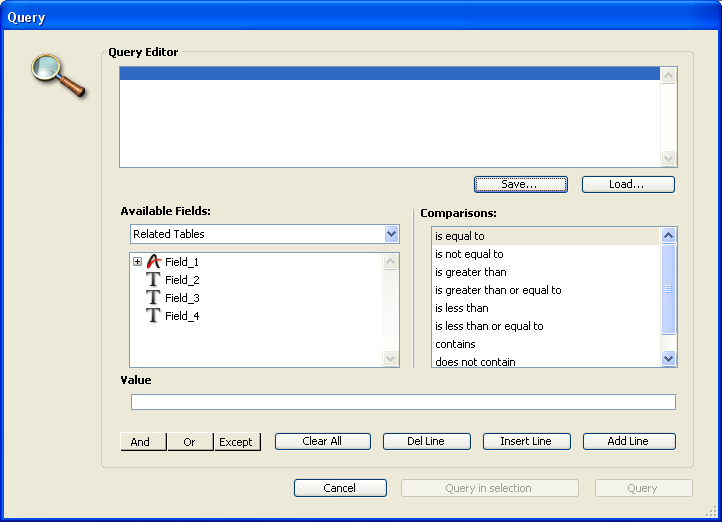Select 'contains' in the Comparisons list
Screen dimensions: 722x522
(455, 344)
